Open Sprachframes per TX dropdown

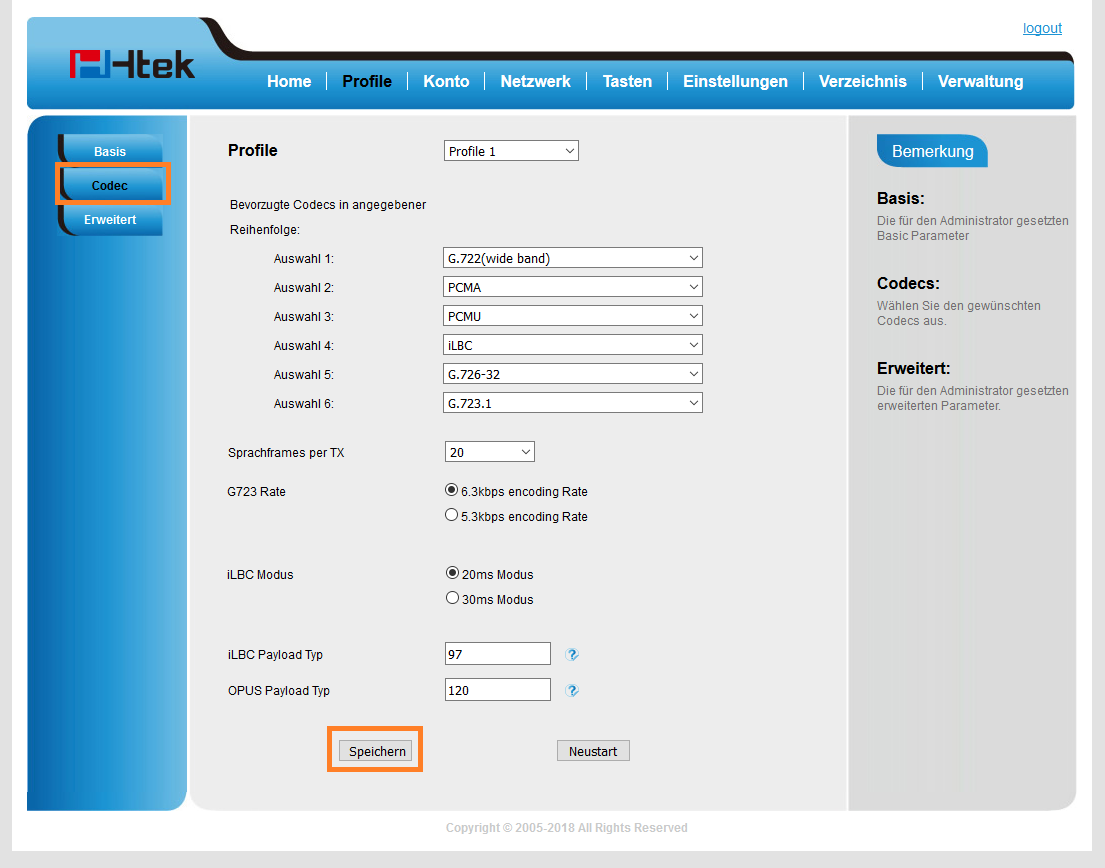tap(489, 452)
